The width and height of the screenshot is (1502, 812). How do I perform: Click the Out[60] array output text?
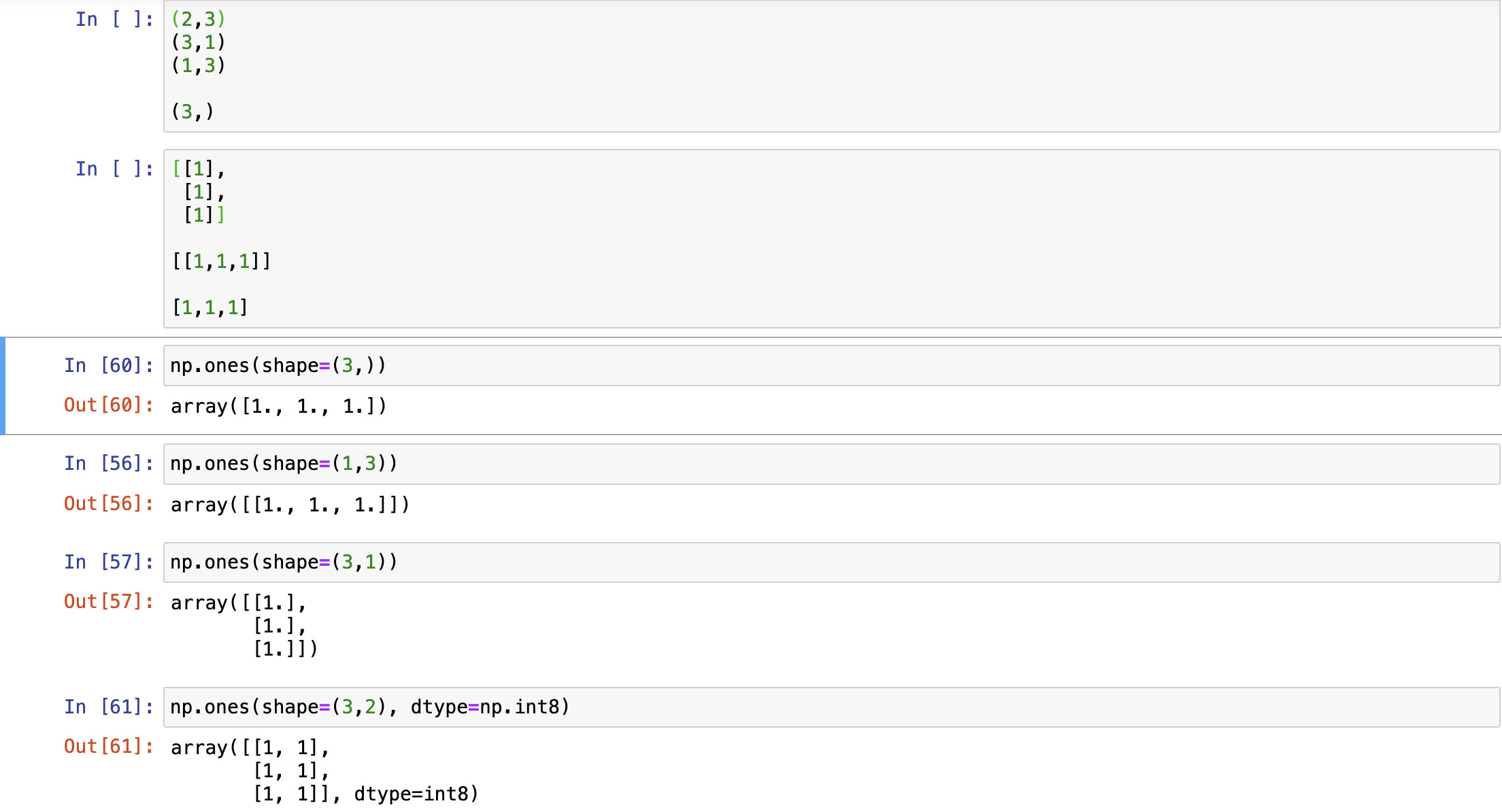click(x=278, y=406)
